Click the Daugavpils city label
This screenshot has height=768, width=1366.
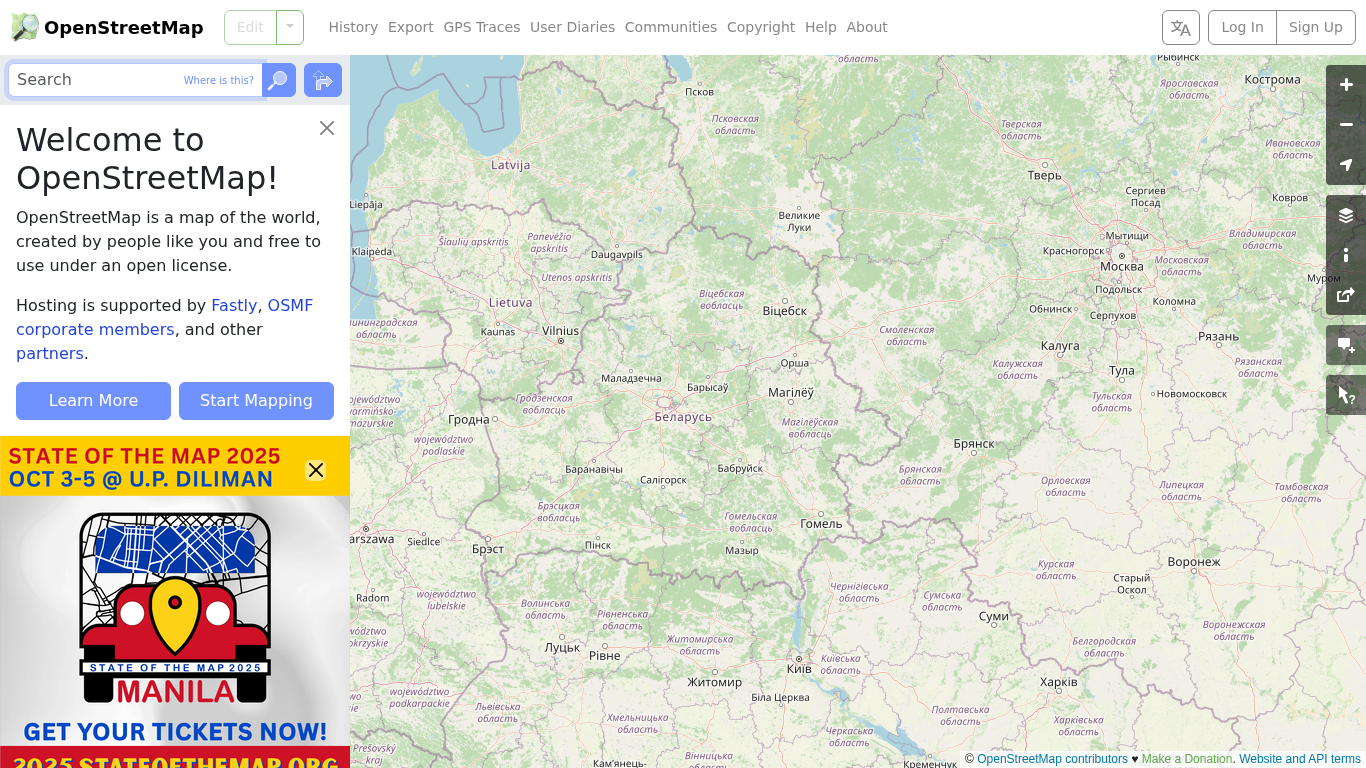pyautogui.click(x=616, y=255)
